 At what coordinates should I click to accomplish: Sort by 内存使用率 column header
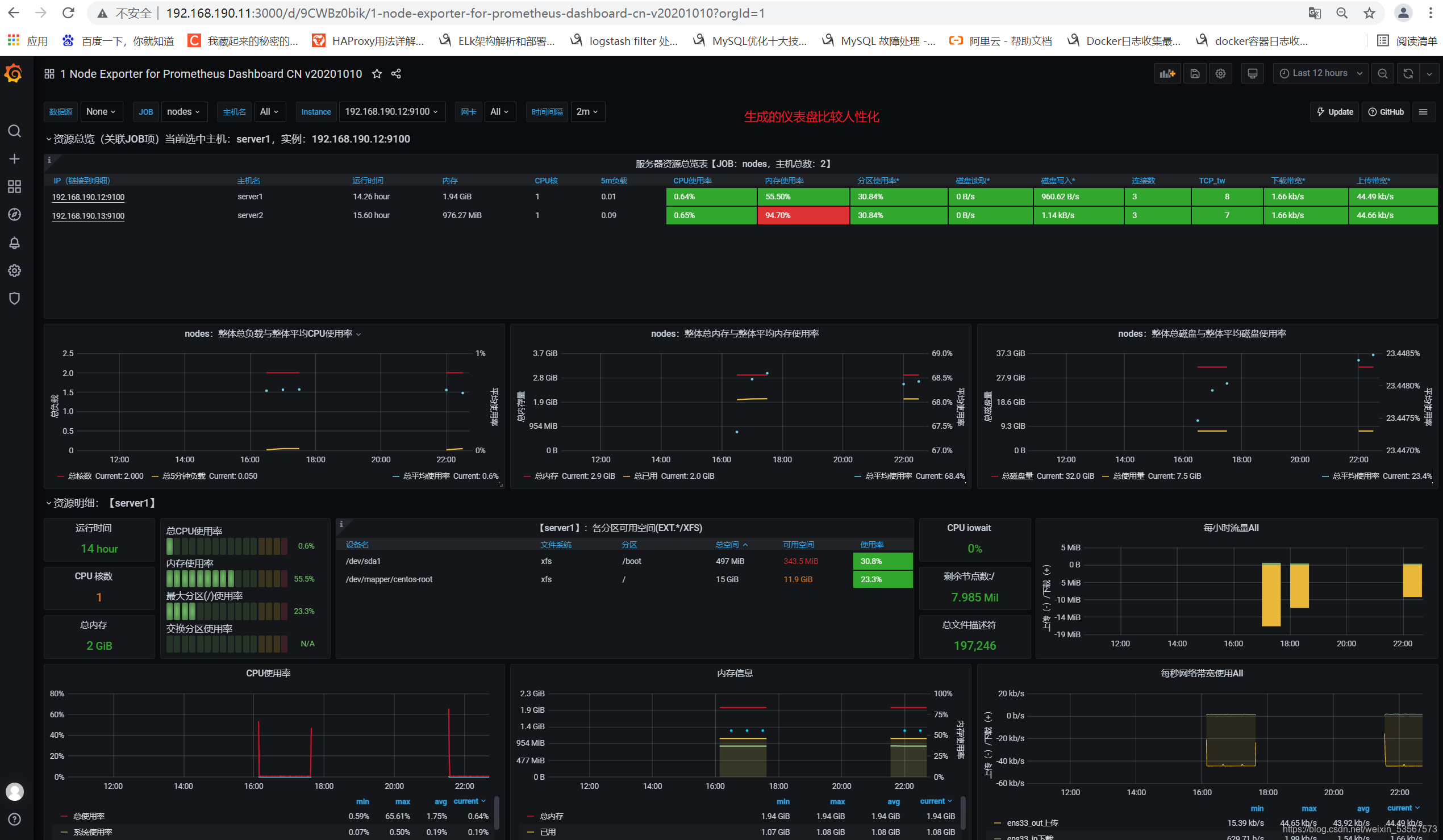(x=784, y=181)
